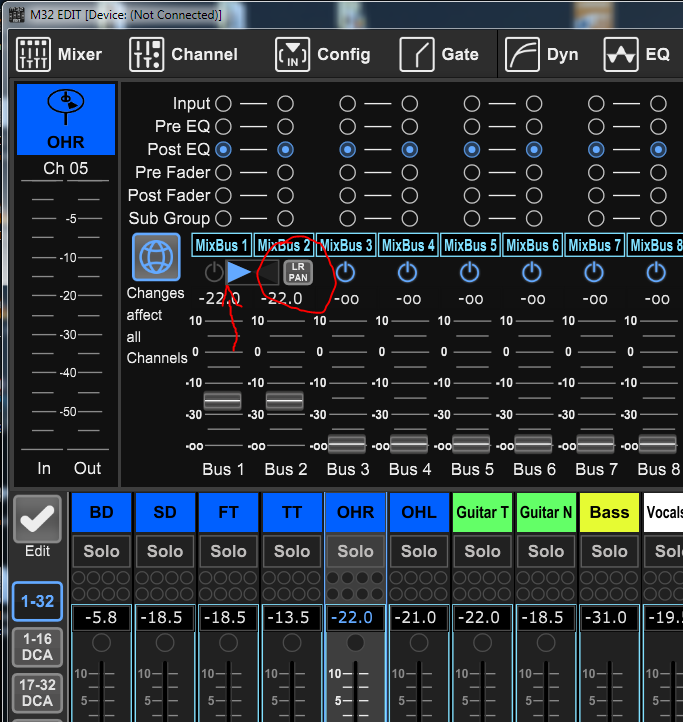This screenshot has width=683, height=722.
Task: Select Post EQ tap for Bus 3
Action: (348, 150)
